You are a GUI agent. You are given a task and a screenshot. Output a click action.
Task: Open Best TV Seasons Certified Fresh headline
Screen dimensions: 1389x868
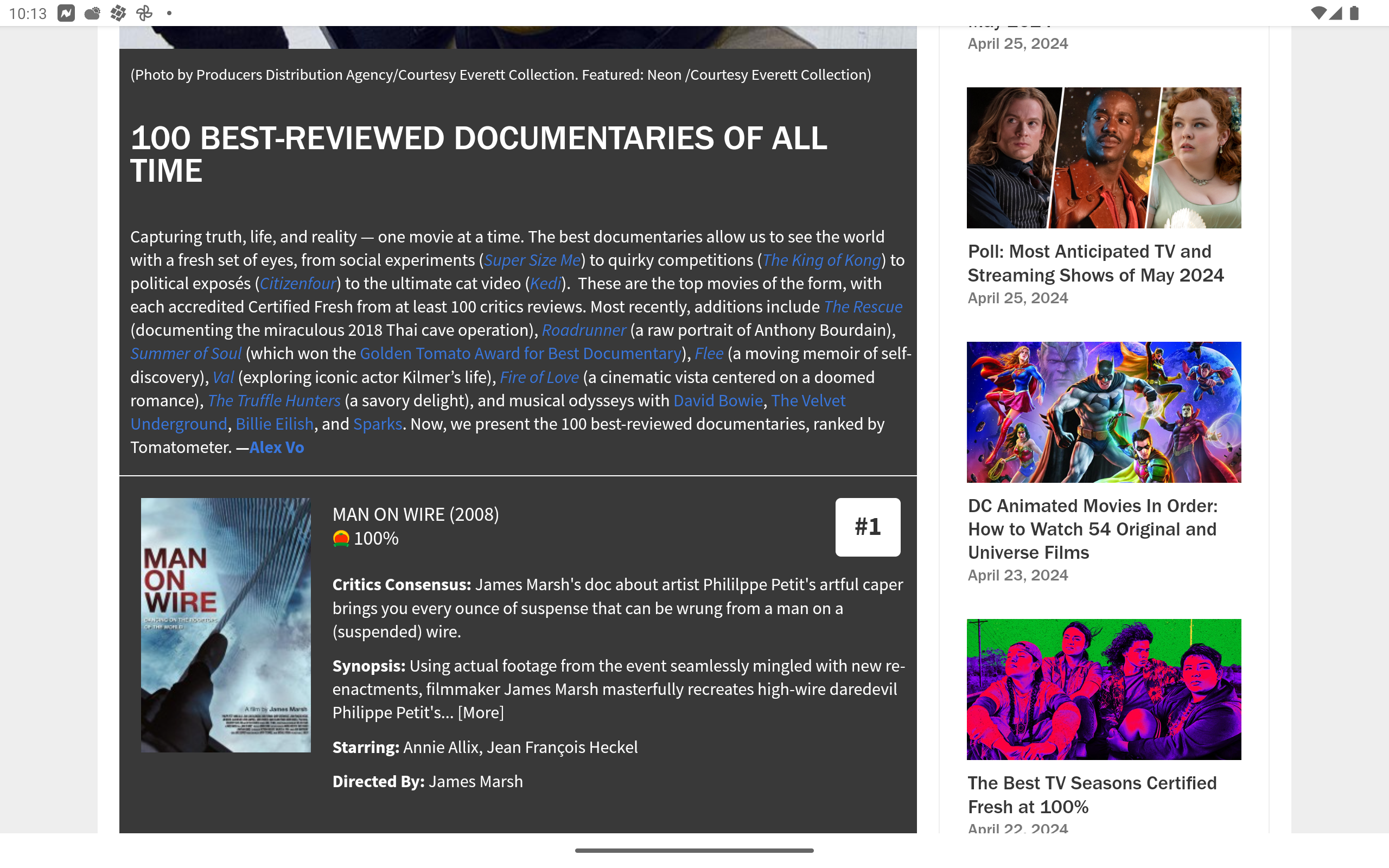point(1092,795)
